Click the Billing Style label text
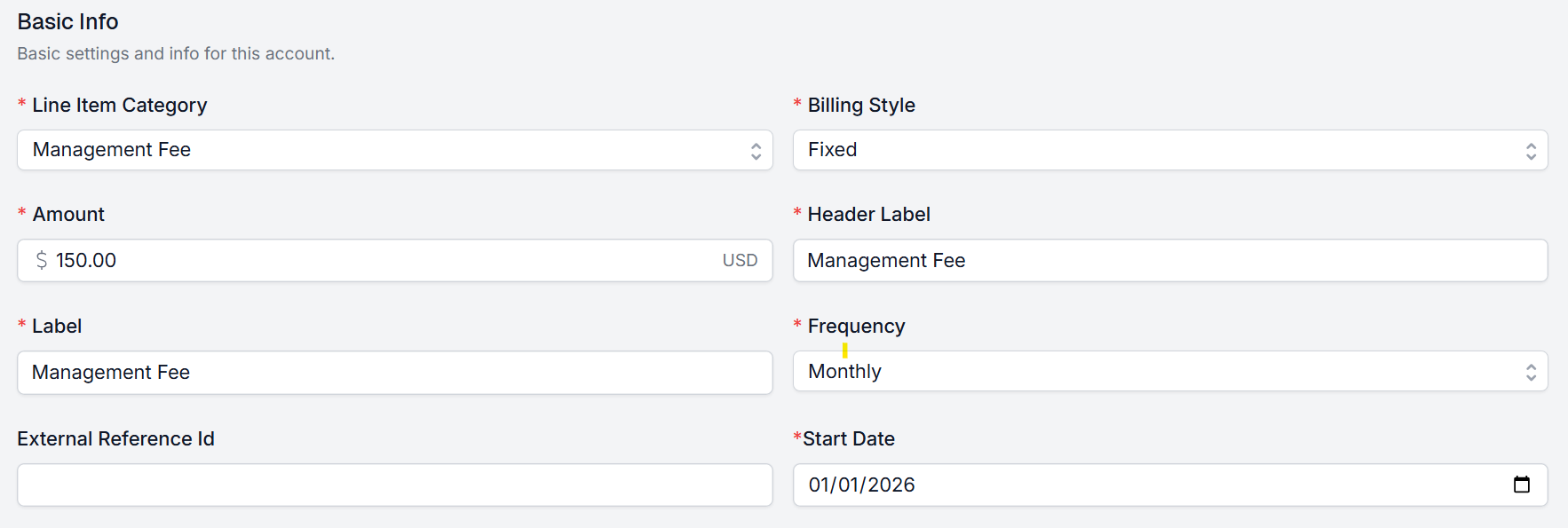 860,105
